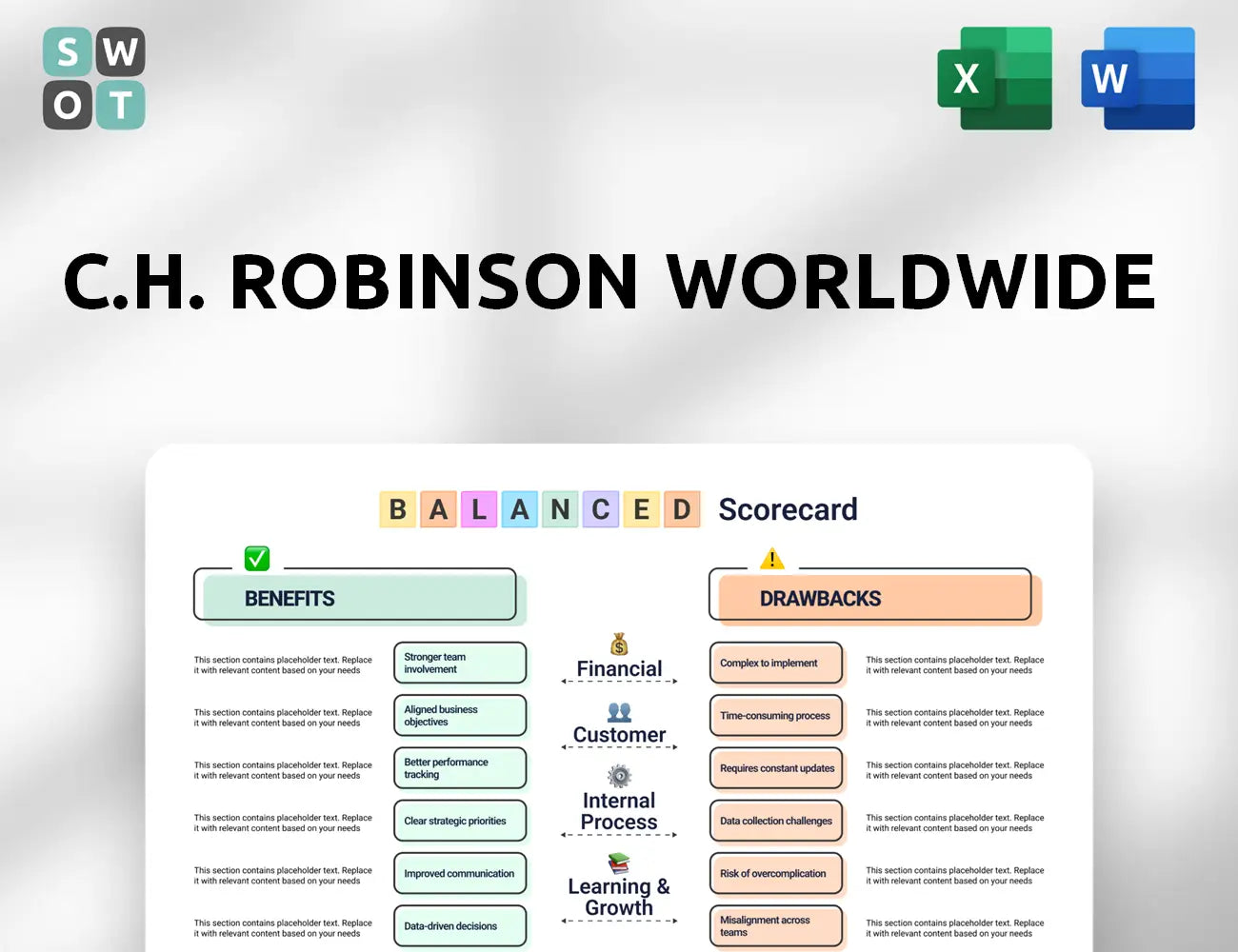
Task: Click the Better performance tracking box
Action: (460, 768)
